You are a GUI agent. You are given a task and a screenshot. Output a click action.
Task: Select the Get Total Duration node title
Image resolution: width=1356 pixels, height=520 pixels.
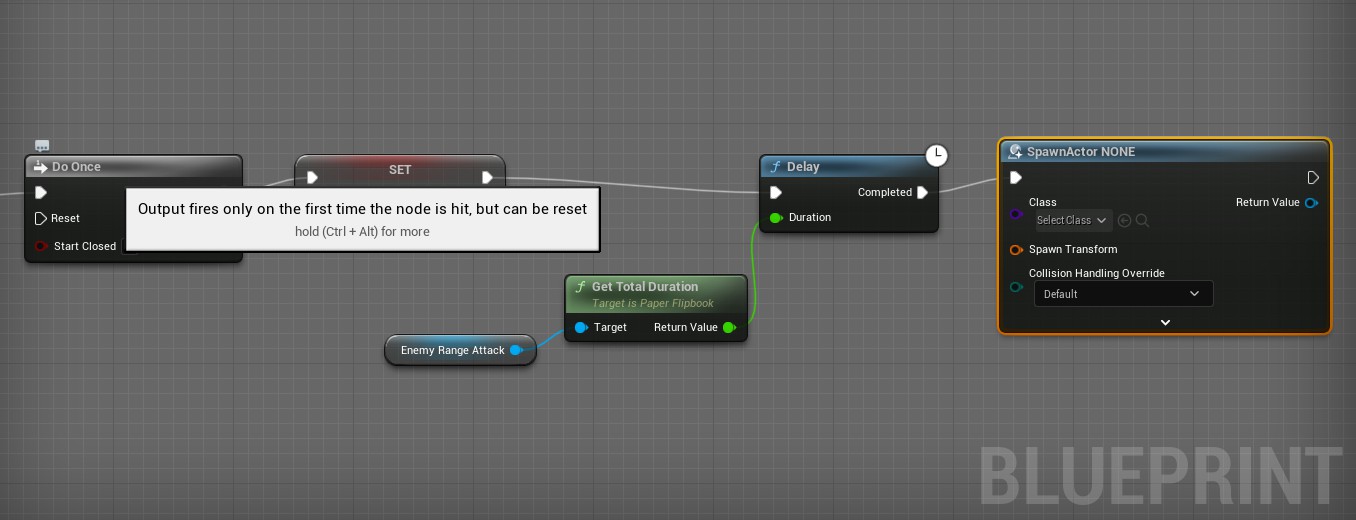(644, 287)
